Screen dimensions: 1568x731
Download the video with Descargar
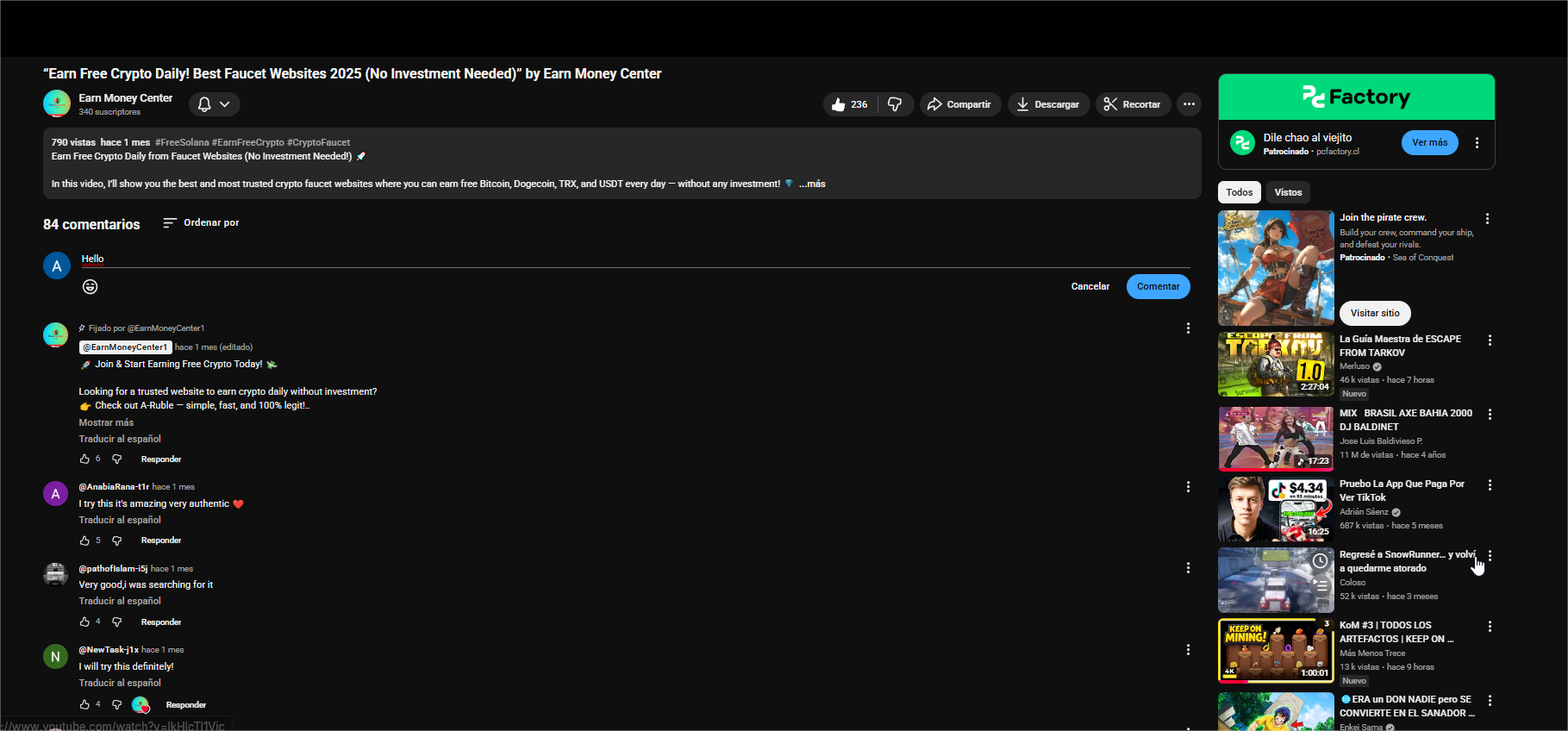coord(1048,104)
